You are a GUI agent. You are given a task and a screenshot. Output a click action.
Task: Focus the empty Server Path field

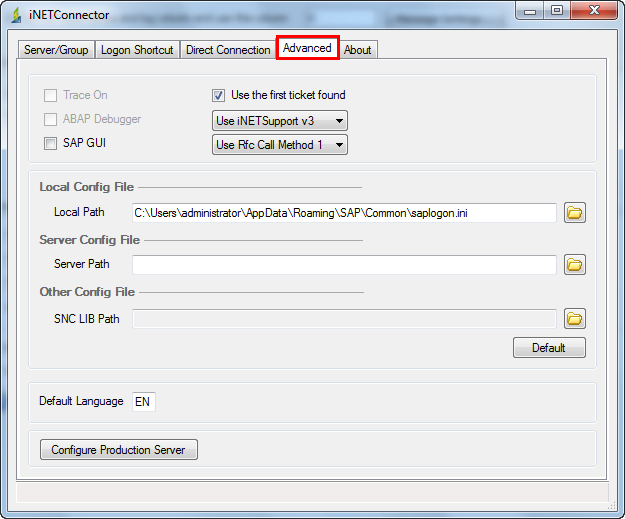(343, 265)
